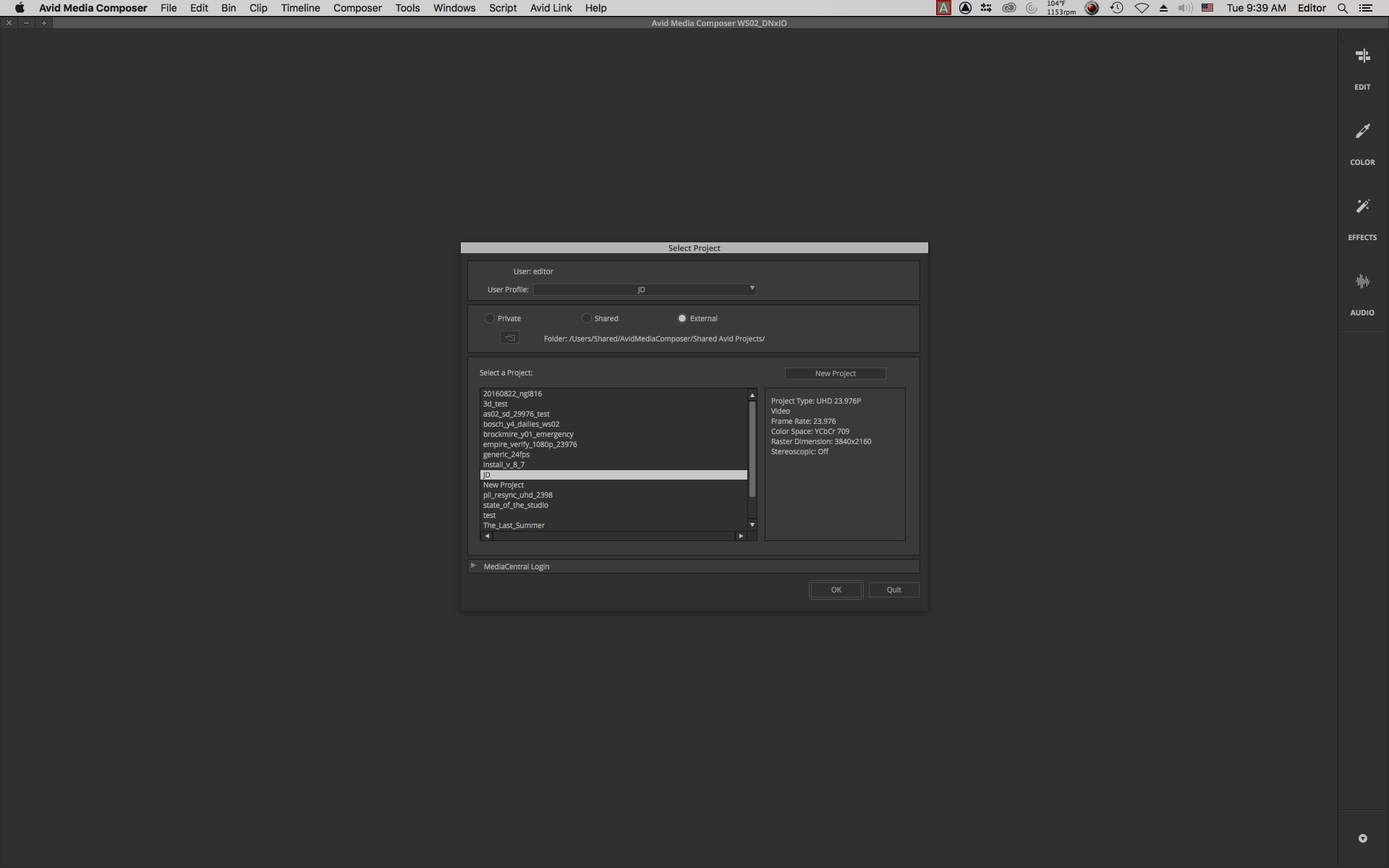This screenshot has height=868, width=1389.
Task: Open the Script menu
Action: coord(503,8)
